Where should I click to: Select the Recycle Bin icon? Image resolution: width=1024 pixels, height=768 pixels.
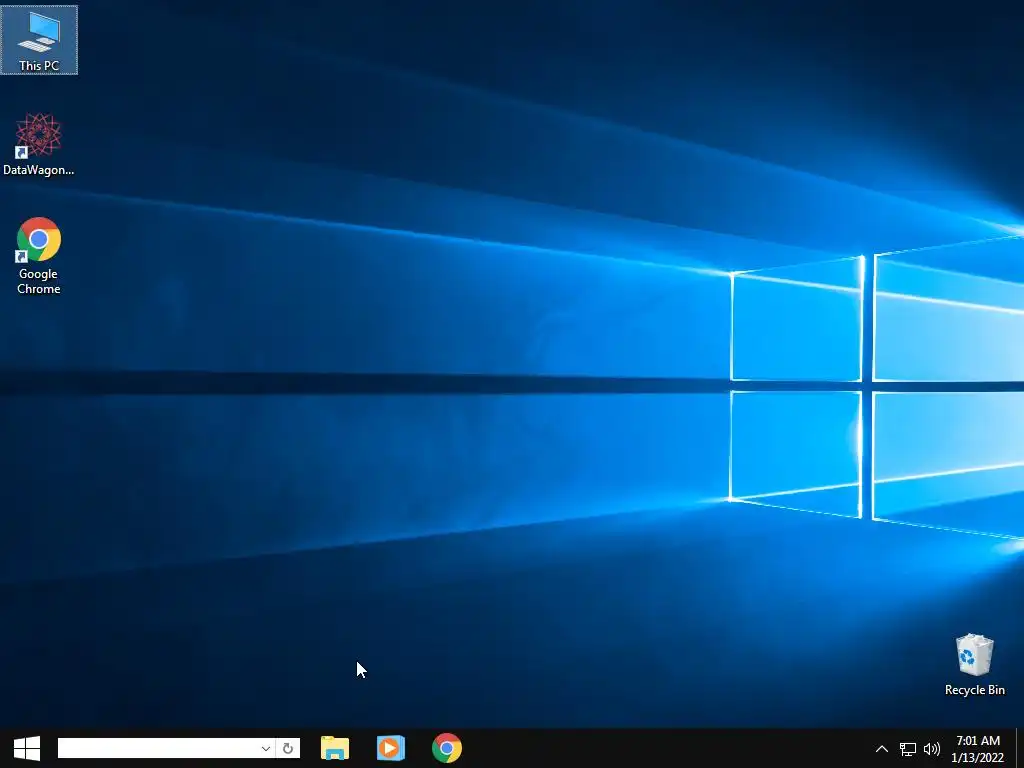[974, 665]
